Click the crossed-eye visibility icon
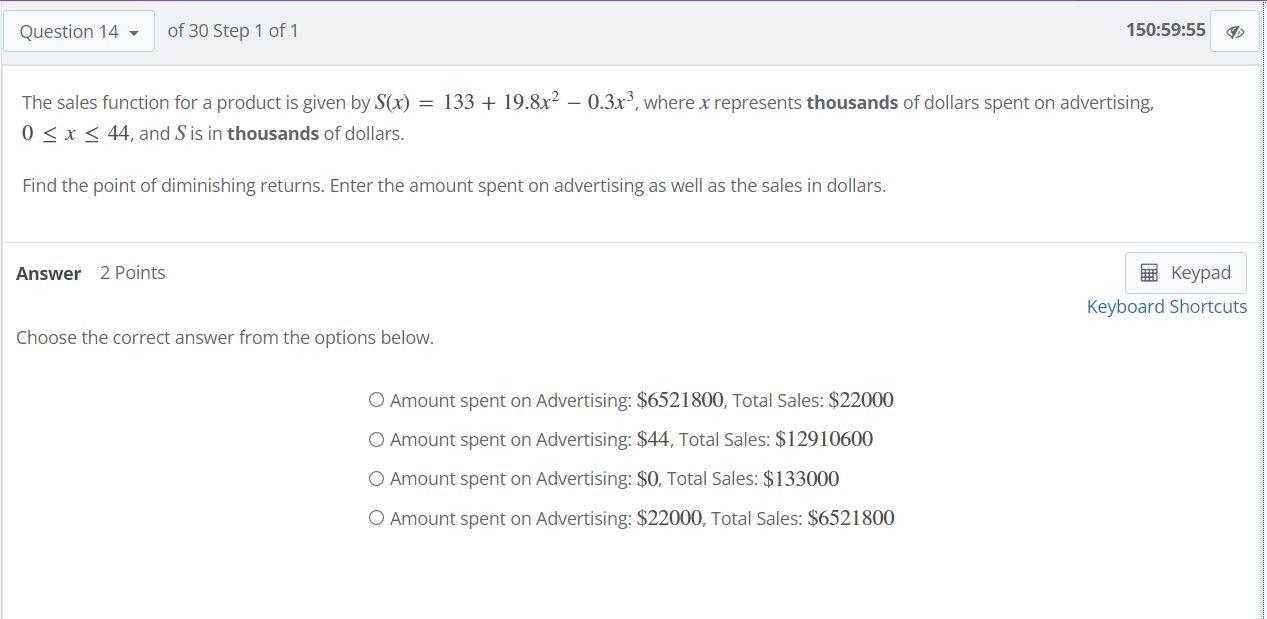Viewport: 1267px width, 619px height. (1235, 31)
